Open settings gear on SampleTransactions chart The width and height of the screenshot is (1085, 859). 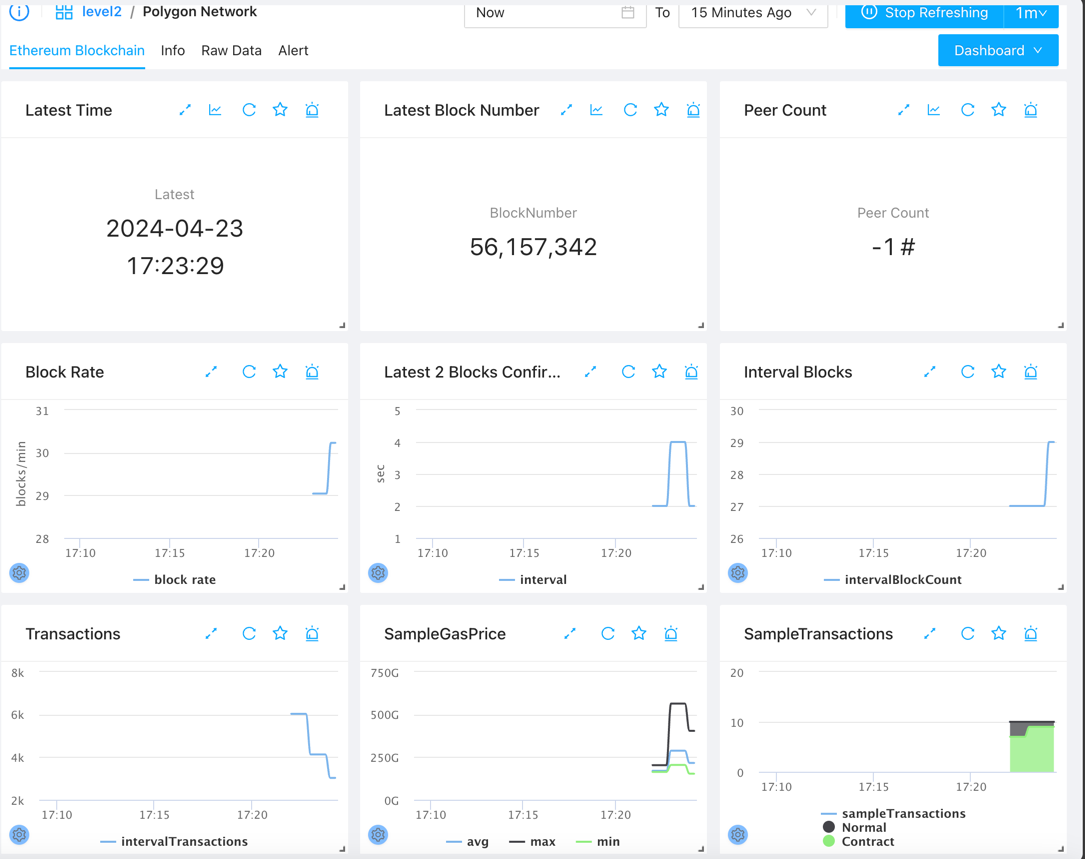(x=737, y=835)
